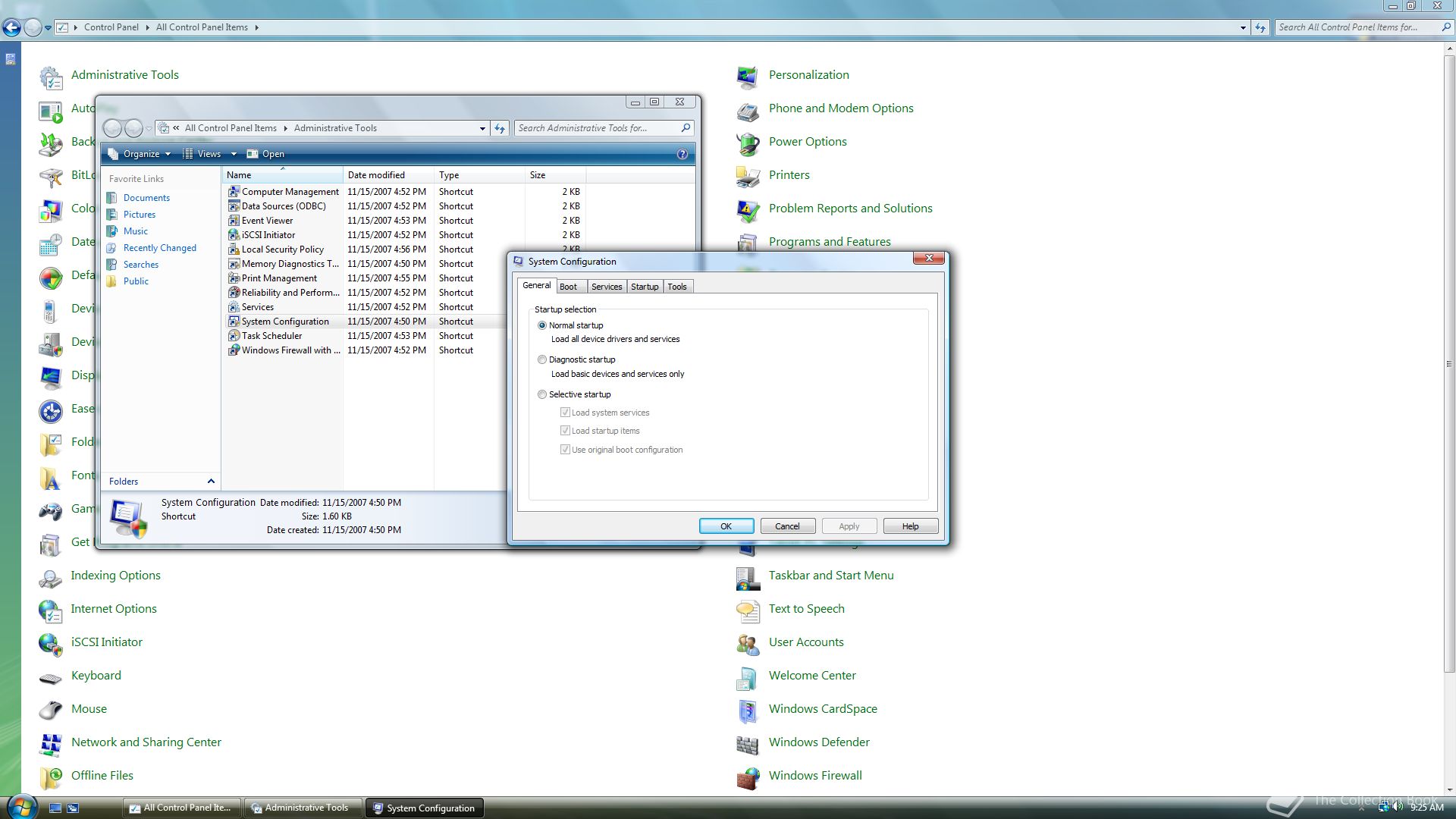Screen dimensions: 1456x819
Task: Open Programs and Features link
Action: tap(830, 242)
